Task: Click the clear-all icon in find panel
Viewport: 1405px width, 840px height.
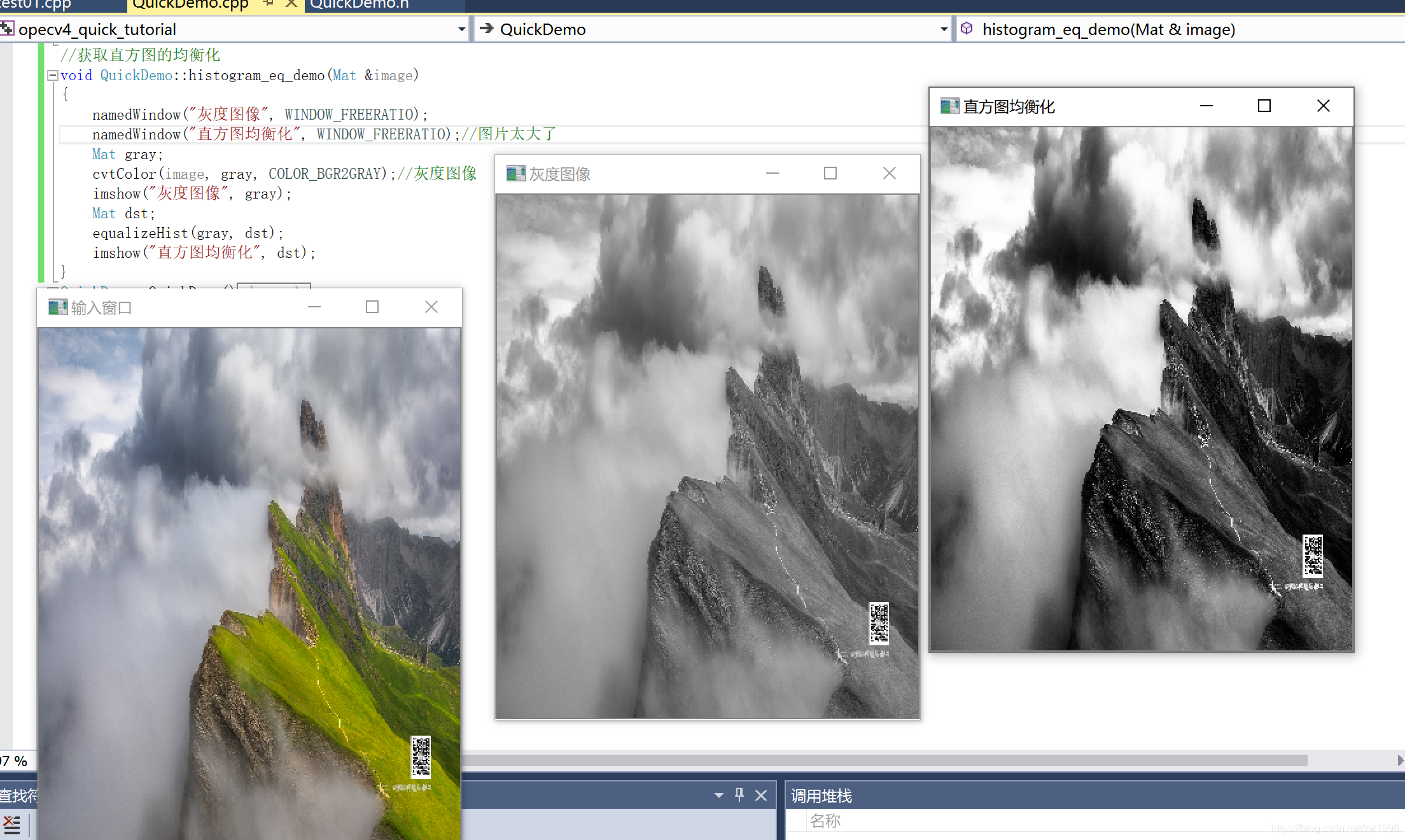Action: [x=11, y=824]
